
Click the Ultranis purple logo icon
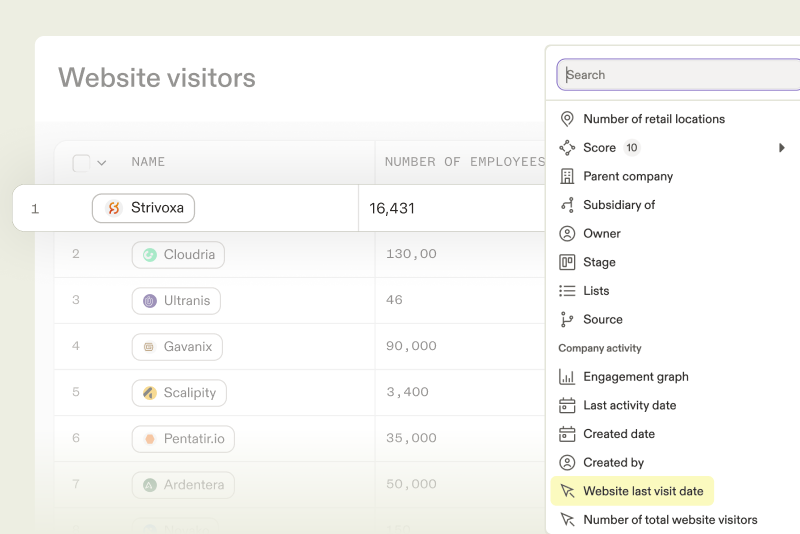tap(149, 301)
